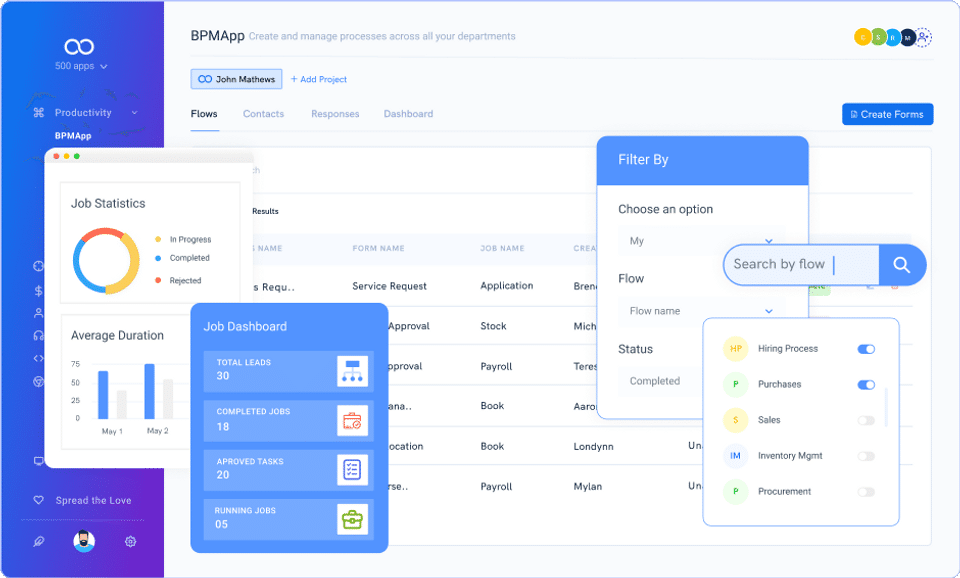The height and width of the screenshot is (578, 960).
Task: Switch to the Dashboard tab
Action: 408,114
